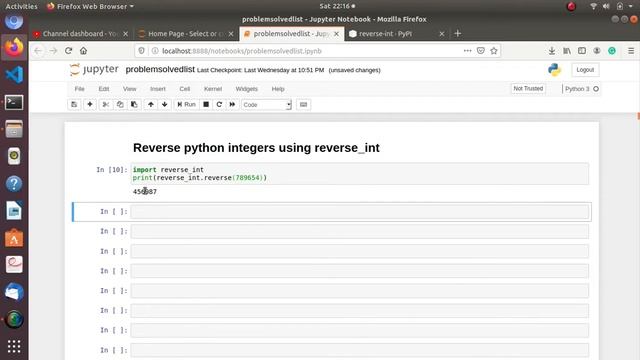Open the View menu

coord(130,89)
